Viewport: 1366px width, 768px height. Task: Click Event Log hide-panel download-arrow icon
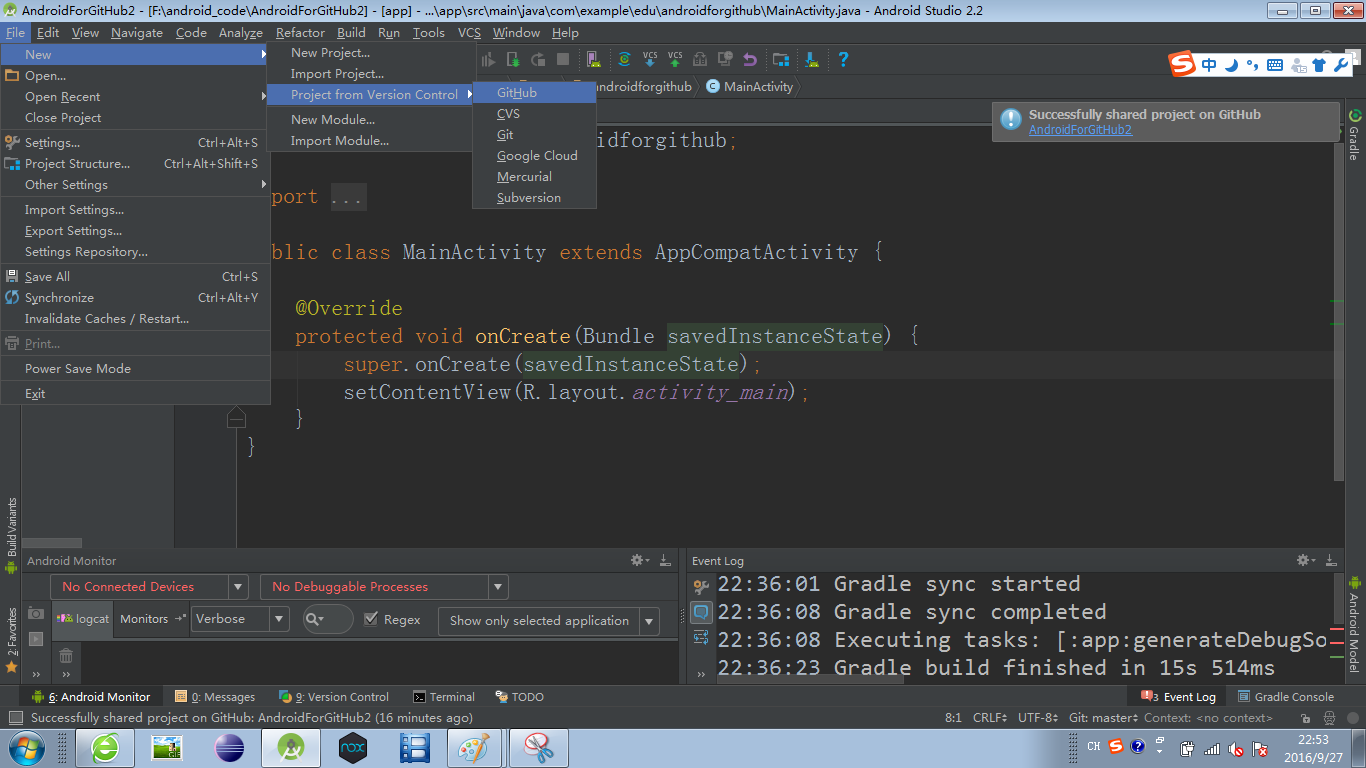pos(1331,561)
